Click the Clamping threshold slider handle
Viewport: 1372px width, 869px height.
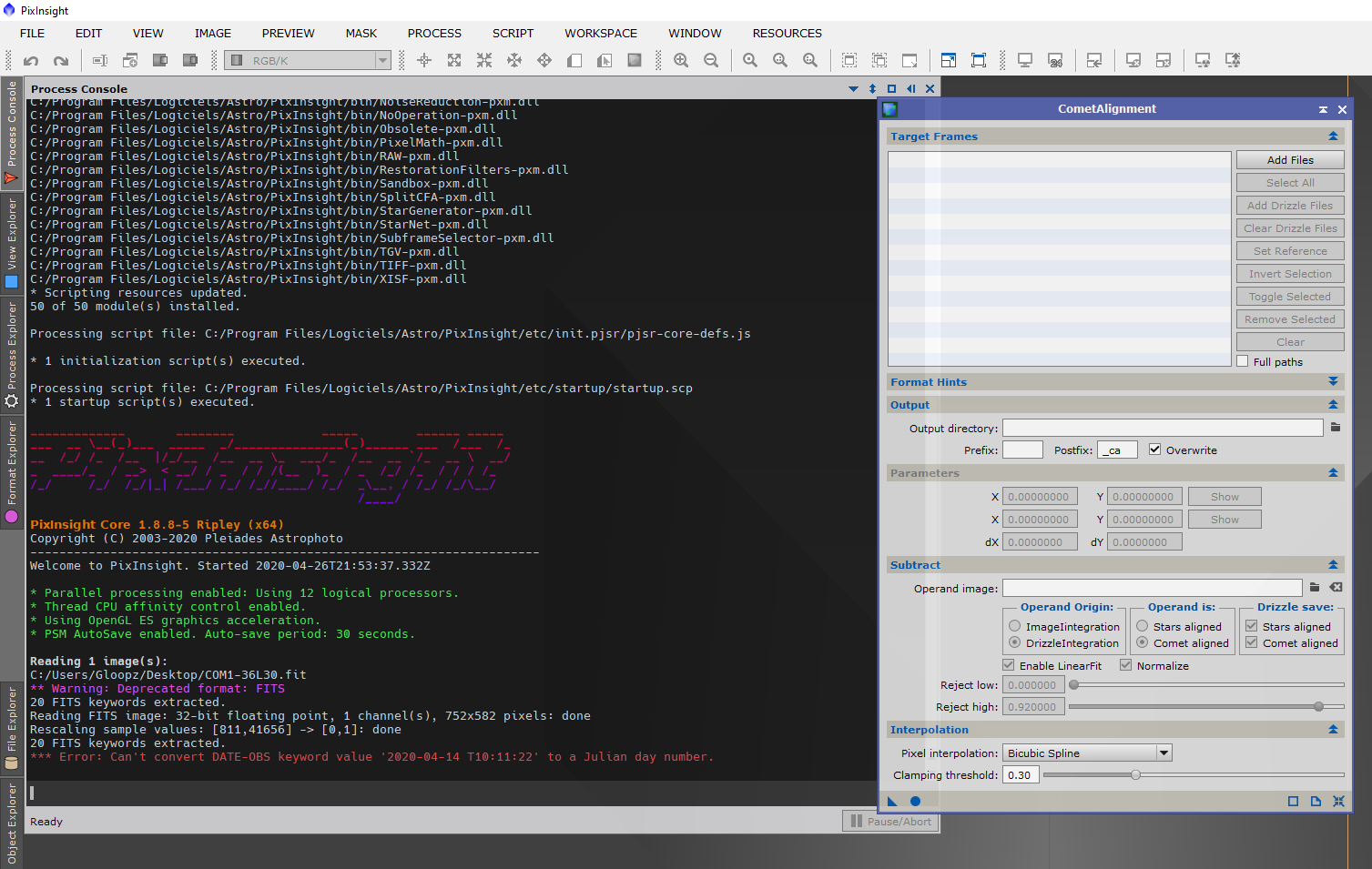(1135, 775)
